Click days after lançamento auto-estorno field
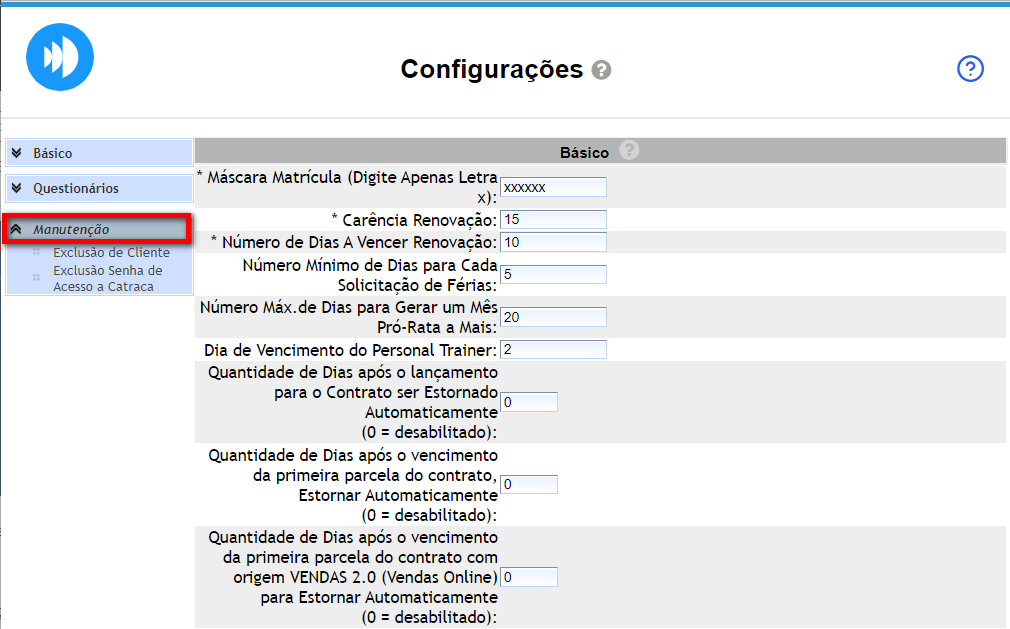 [x=528, y=402]
